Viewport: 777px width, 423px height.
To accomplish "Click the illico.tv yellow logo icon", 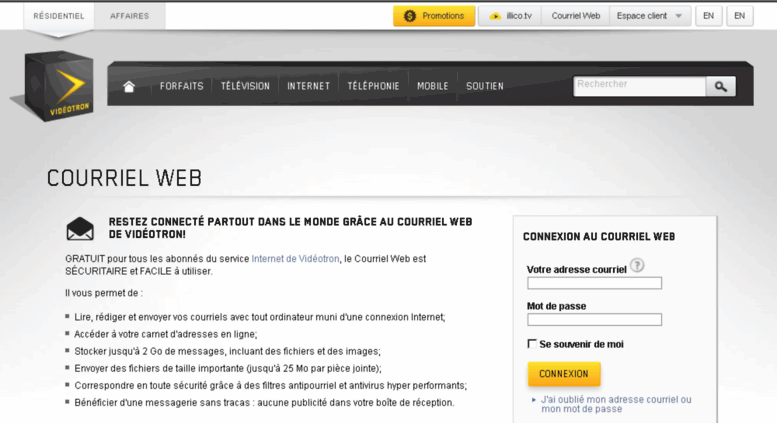I will 495,16.
